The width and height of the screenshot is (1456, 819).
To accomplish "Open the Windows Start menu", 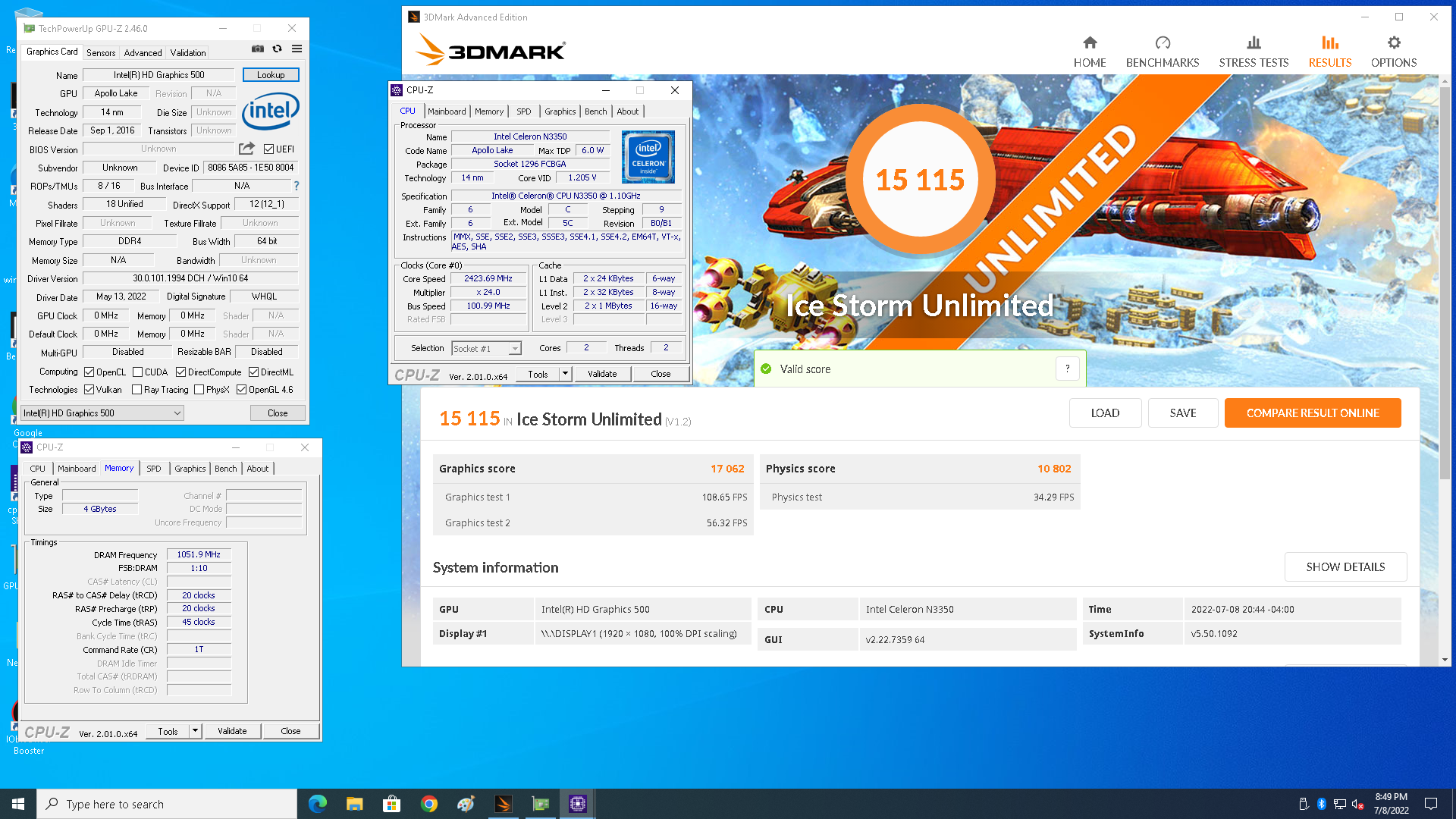I will pos(18,804).
